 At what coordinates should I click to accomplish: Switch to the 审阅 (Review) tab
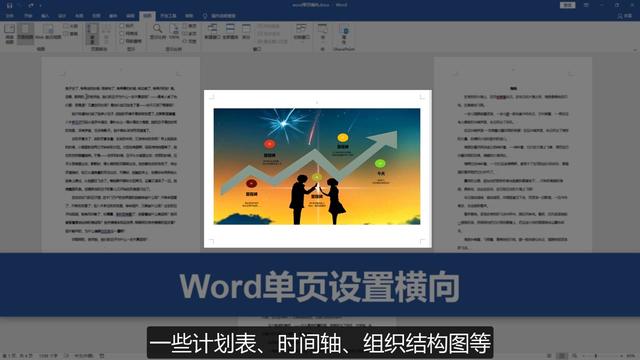[x=130, y=16]
